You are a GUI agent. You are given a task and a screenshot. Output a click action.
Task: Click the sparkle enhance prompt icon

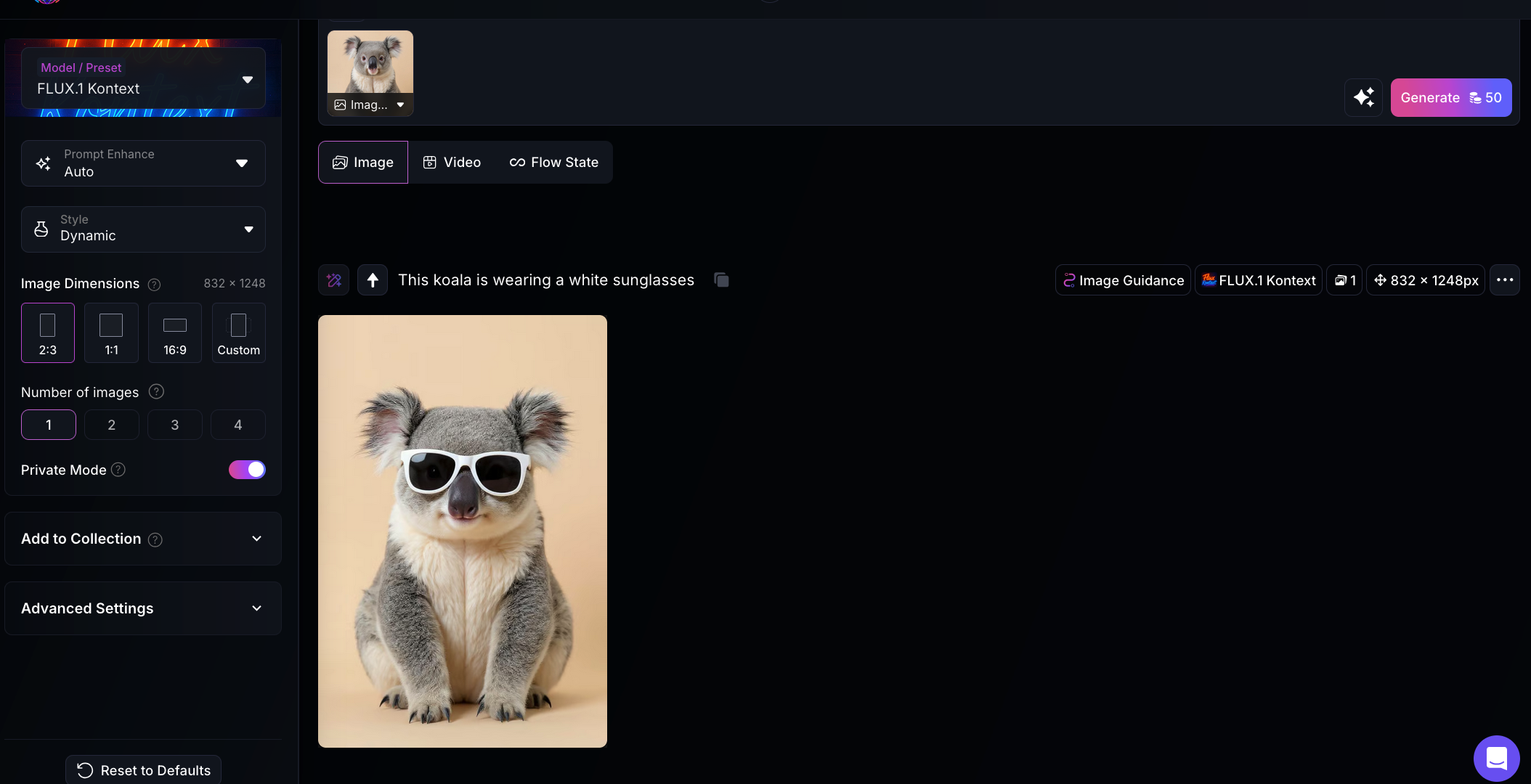(x=1363, y=97)
